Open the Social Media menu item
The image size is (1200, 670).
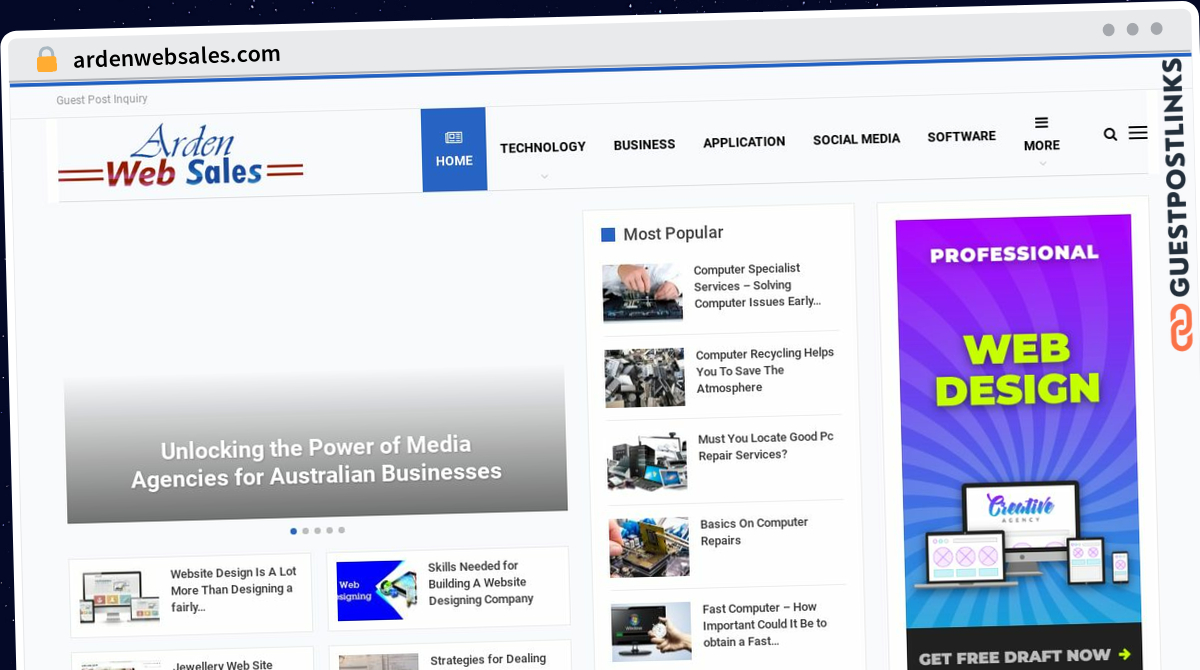point(856,139)
